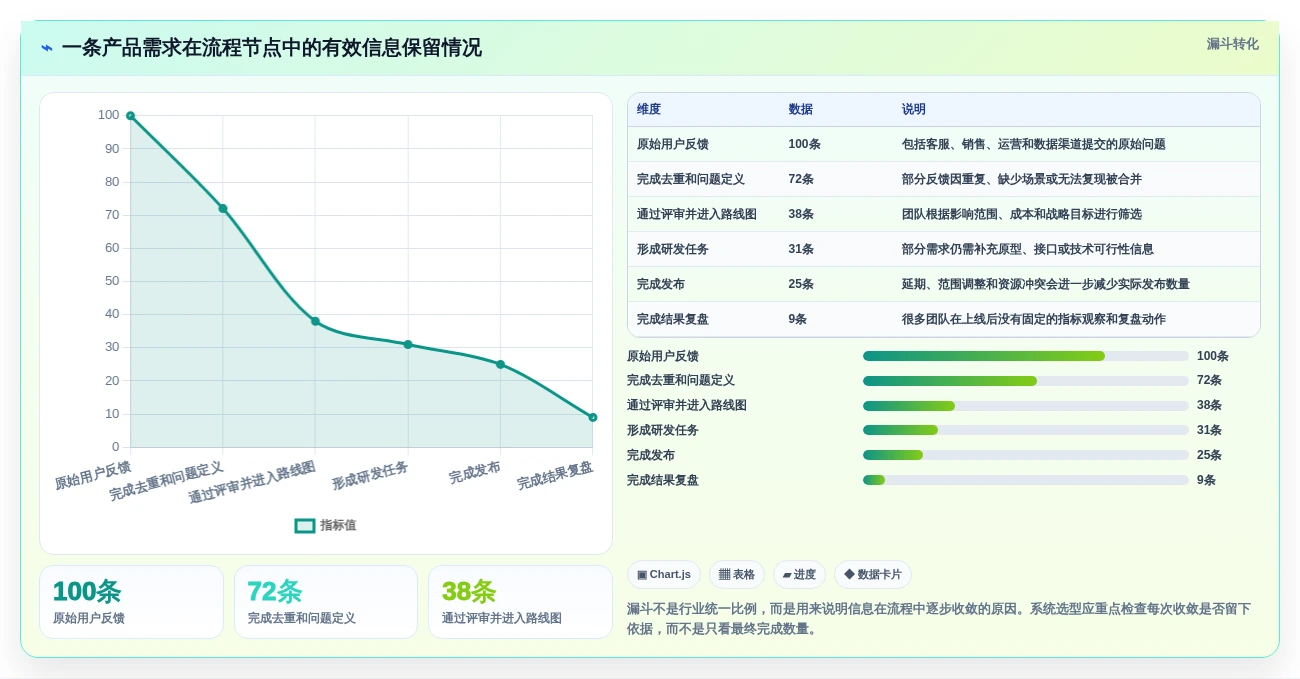
Task: Click the 9条 progress bar for 完成结果复盘
Action: (x=1026, y=480)
